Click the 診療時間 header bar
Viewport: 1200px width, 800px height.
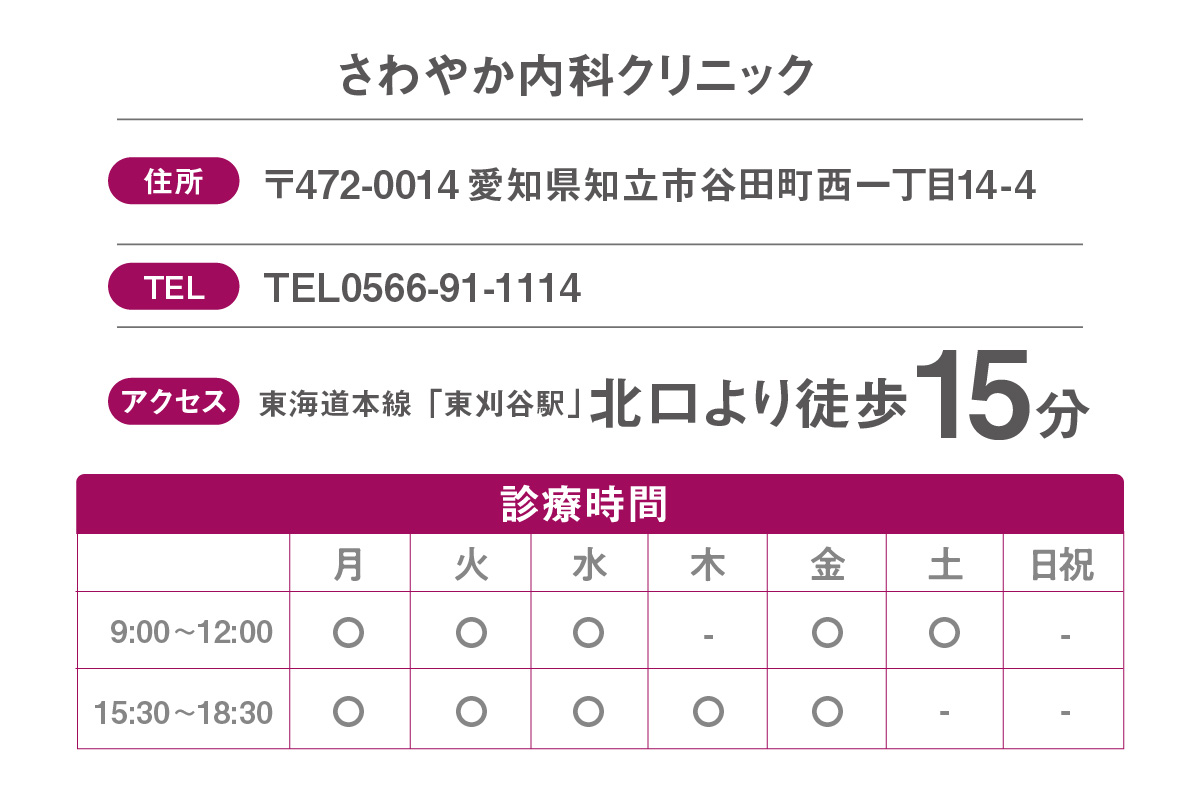[x=600, y=504]
